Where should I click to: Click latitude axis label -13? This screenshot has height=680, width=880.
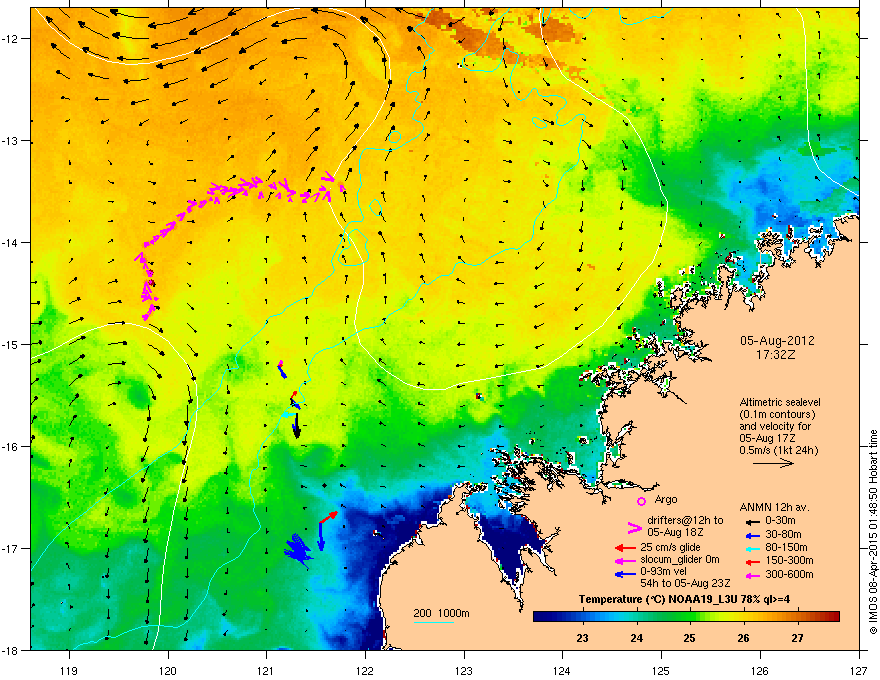click(x=12, y=141)
